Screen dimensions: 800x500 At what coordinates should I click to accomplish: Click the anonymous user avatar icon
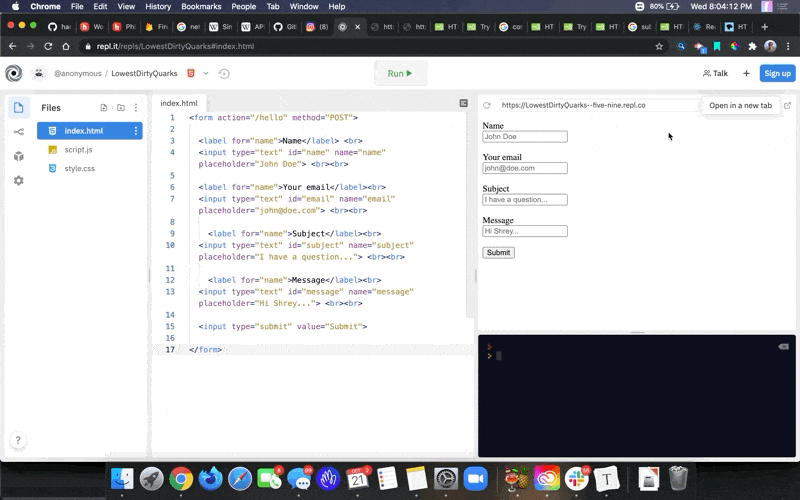tap(39, 73)
